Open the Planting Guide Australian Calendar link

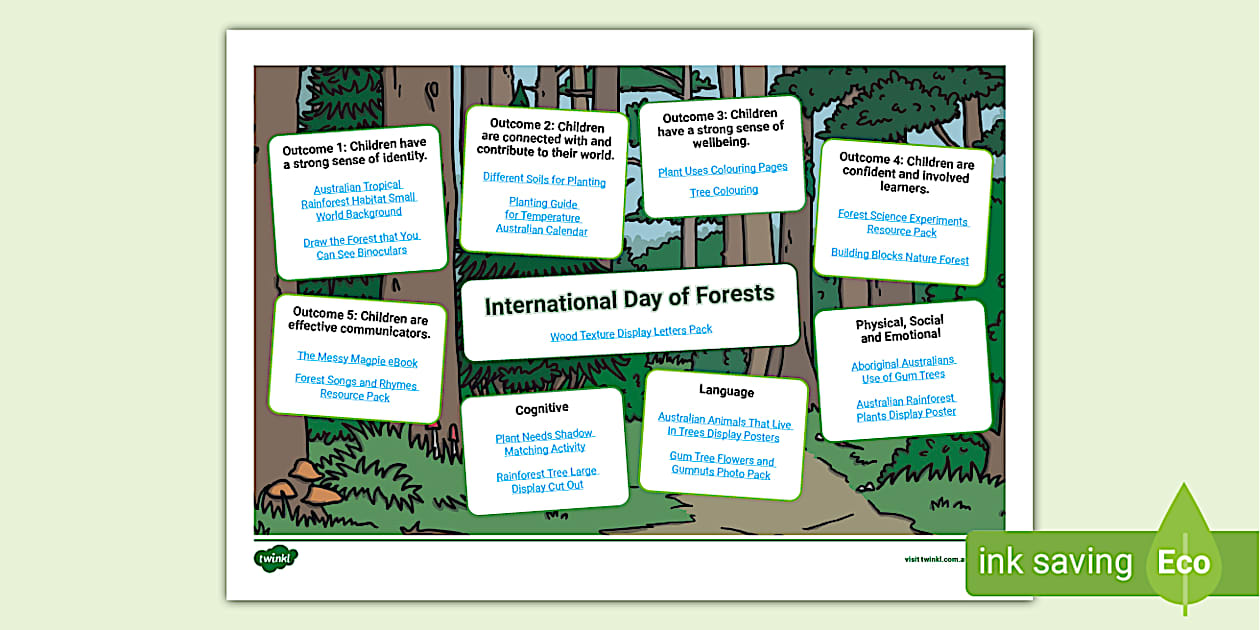pos(541,217)
